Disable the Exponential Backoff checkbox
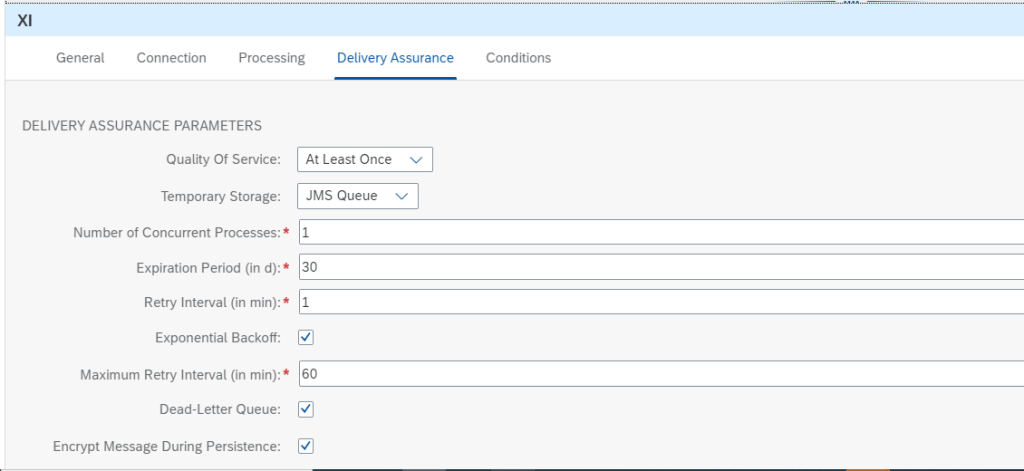 pyautogui.click(x=307, y=338)
